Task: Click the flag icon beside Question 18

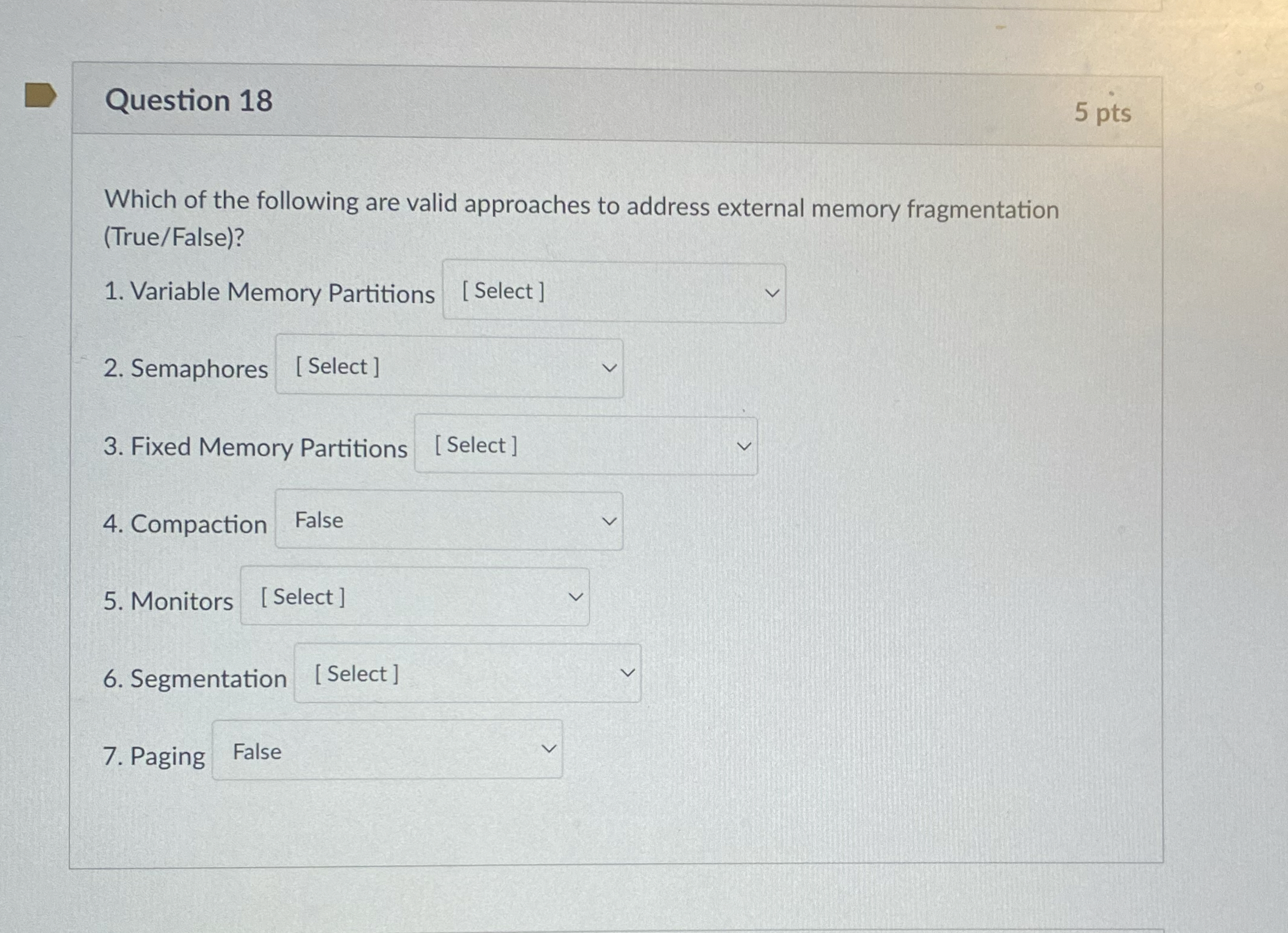Action: point(39,94)
